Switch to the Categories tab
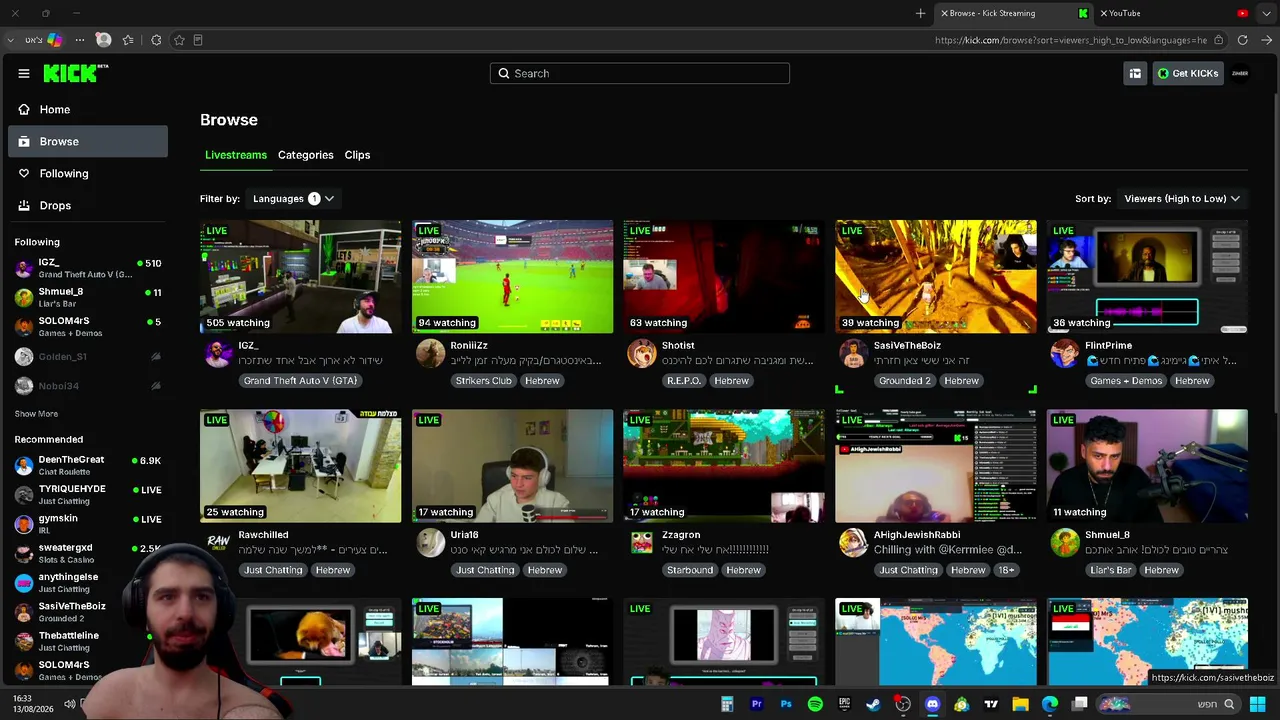 pos(306,155)
